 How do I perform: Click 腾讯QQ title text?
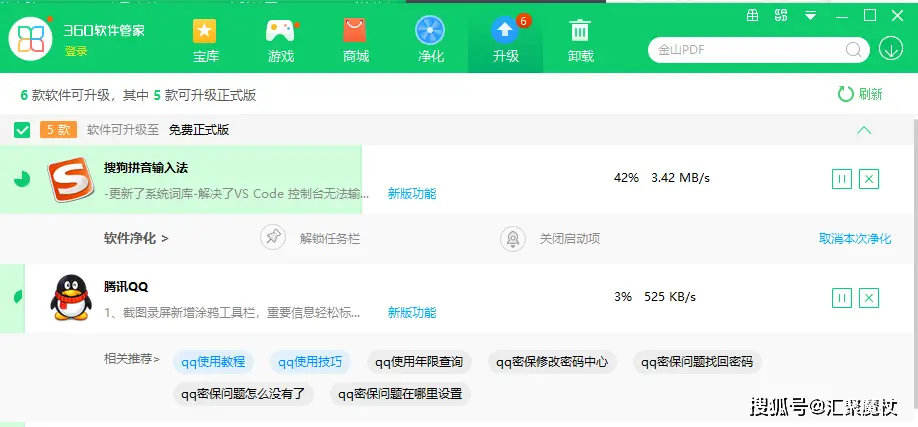[126, 286]
